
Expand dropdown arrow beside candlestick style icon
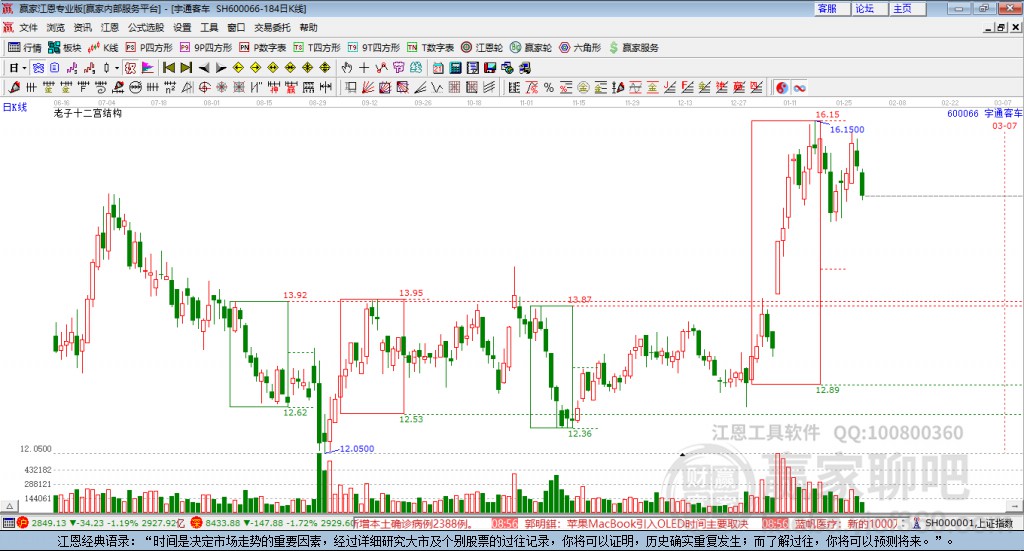[117, 68]
